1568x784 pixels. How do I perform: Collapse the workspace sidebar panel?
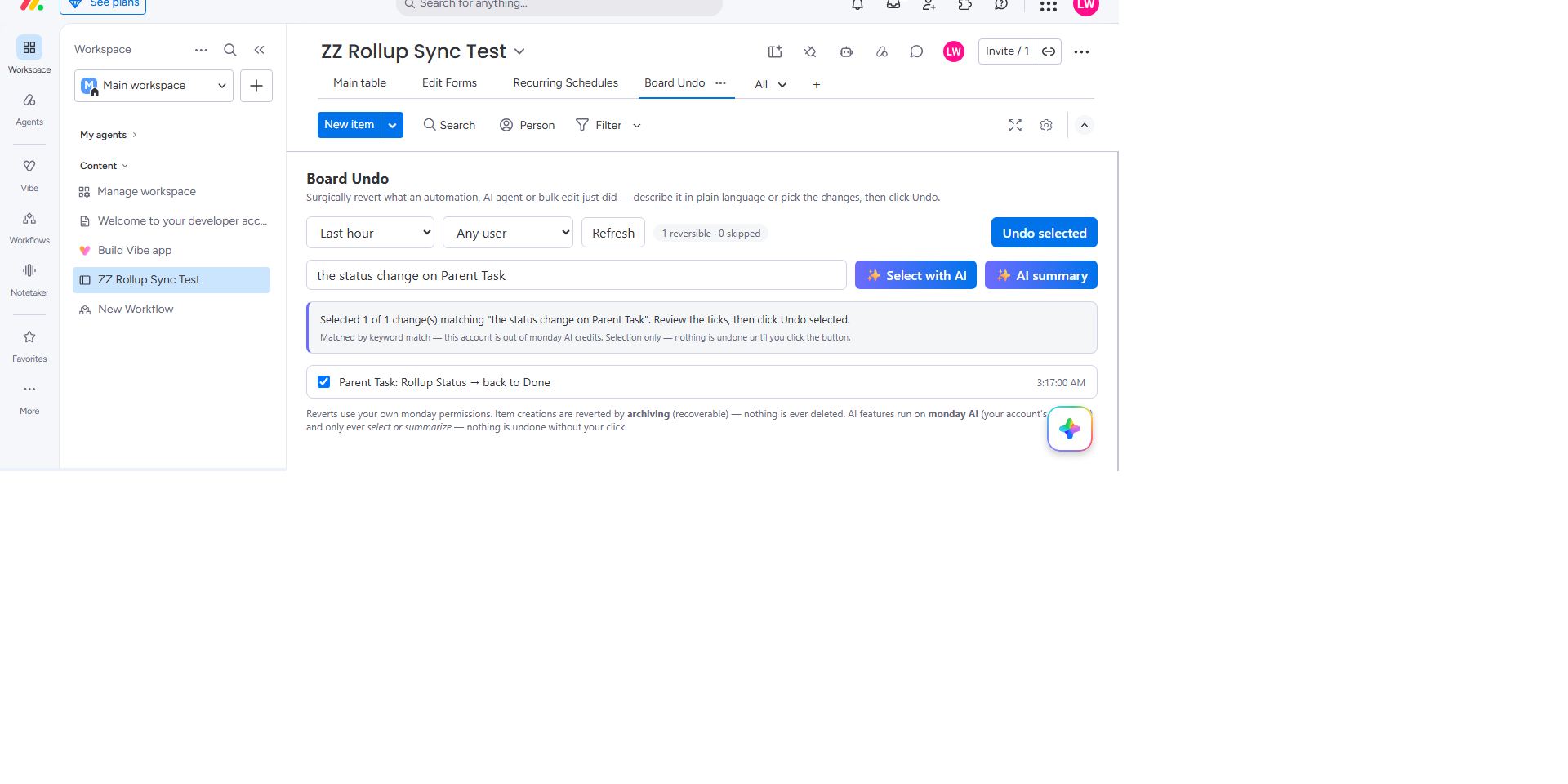click(260, 50)
